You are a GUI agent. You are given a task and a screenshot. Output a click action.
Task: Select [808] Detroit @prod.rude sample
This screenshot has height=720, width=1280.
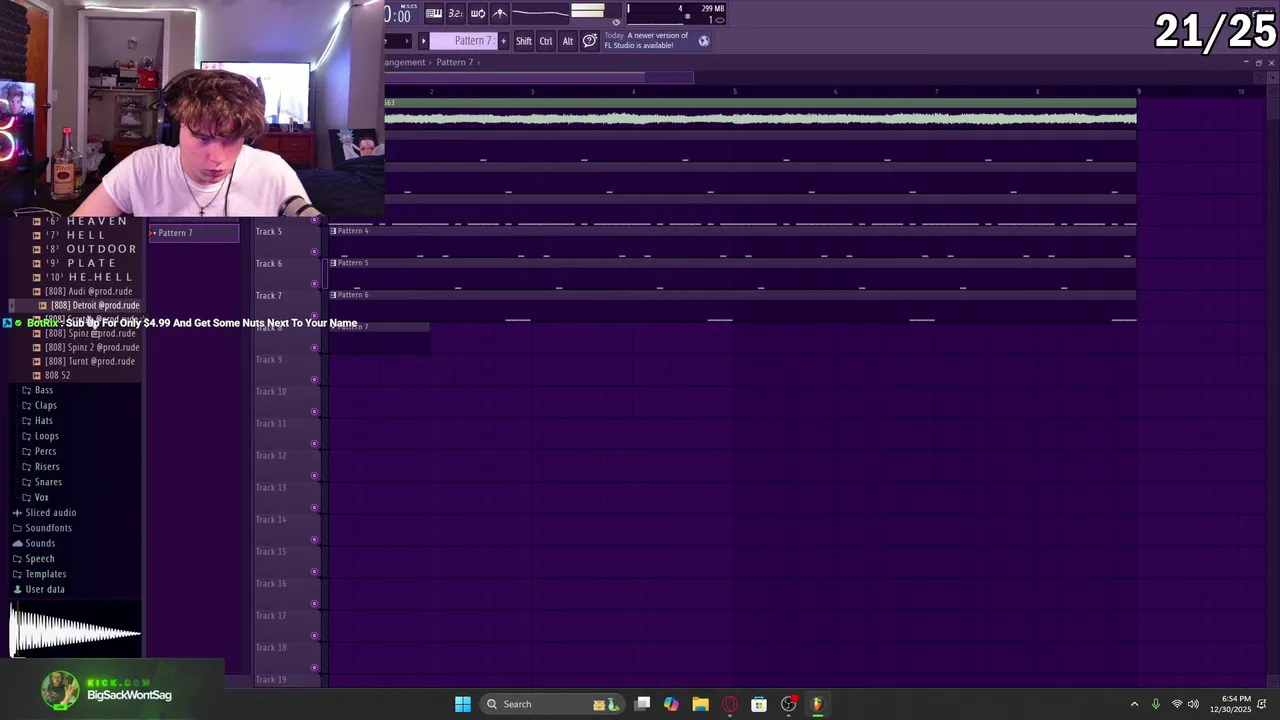pos(90,305)
